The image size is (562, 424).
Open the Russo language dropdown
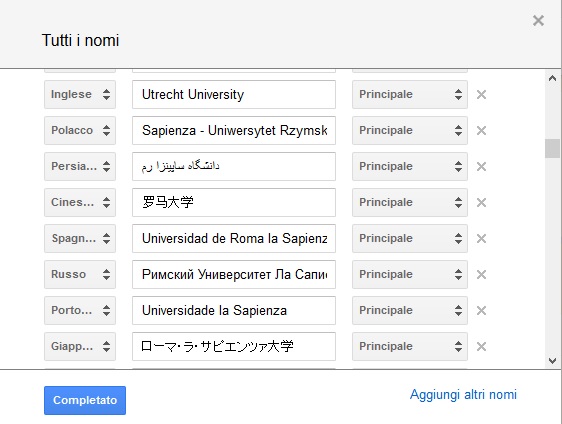[x=80, y=275]
